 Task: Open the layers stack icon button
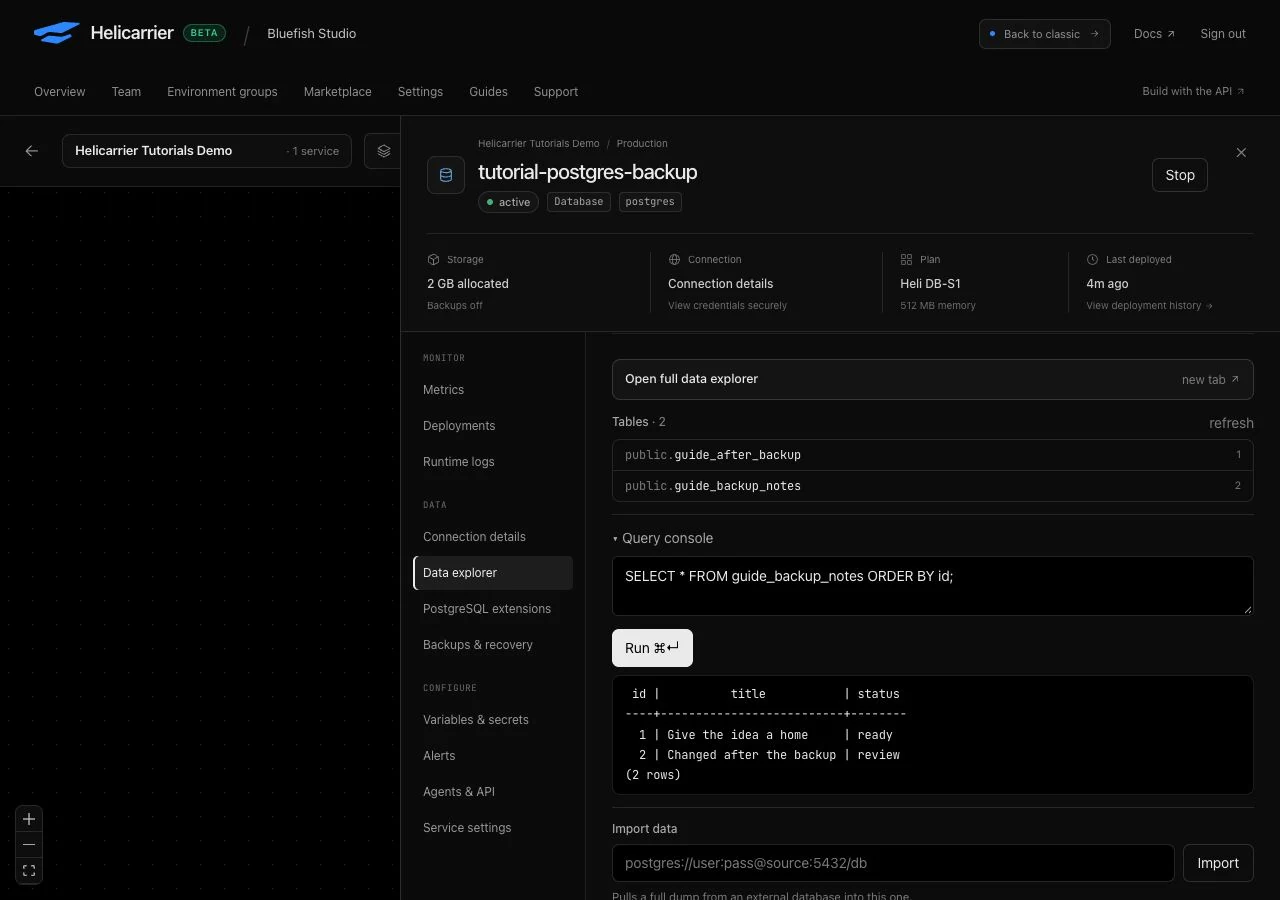click(383, 151)
